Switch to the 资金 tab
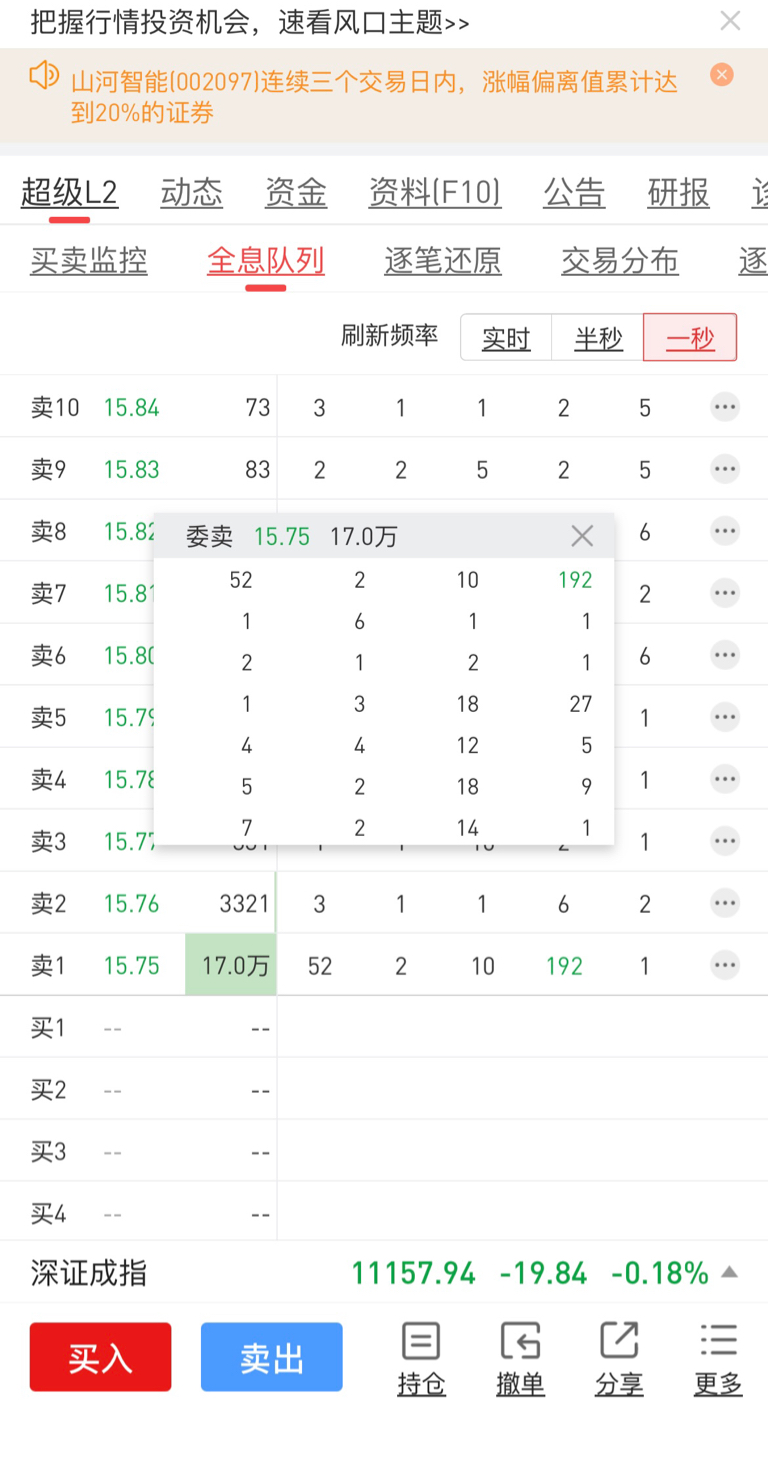Viewport: 768px width, 1467px height. coord(296,192)
